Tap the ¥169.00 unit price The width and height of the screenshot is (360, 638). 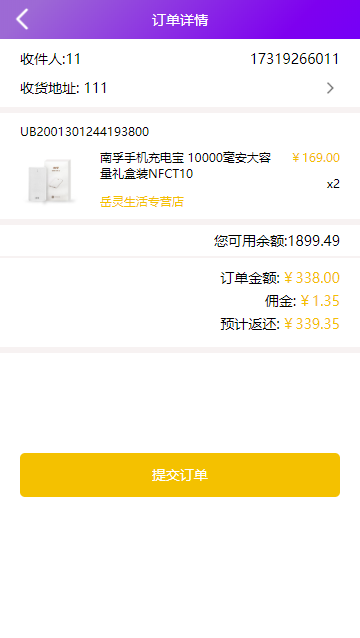coord(316,157)
